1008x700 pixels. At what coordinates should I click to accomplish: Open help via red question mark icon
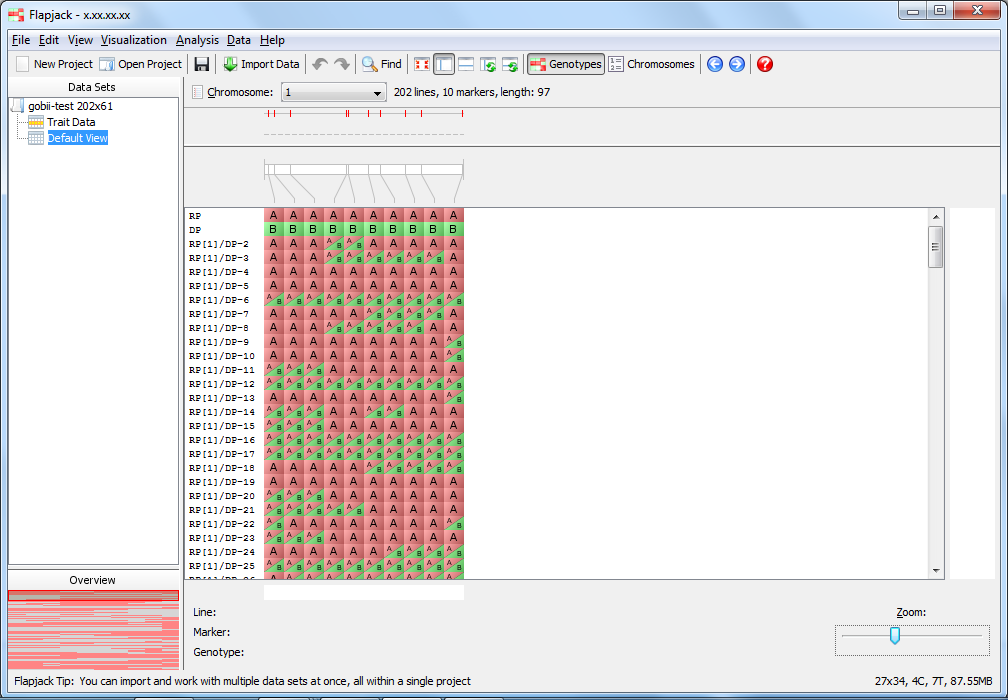click(x=764, y=64)
